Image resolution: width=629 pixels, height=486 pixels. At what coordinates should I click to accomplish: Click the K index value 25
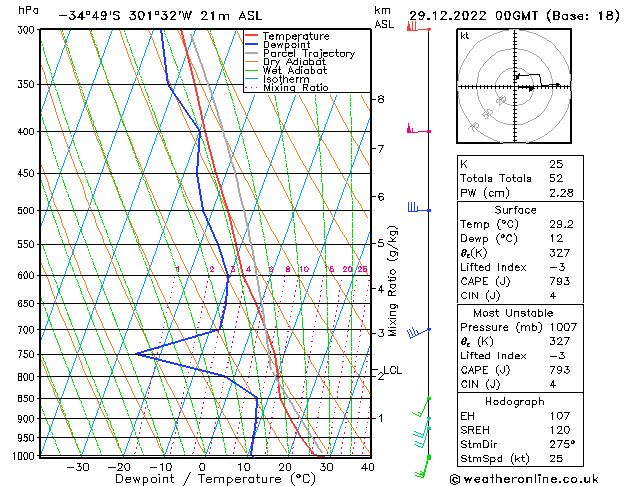[556, 164]
